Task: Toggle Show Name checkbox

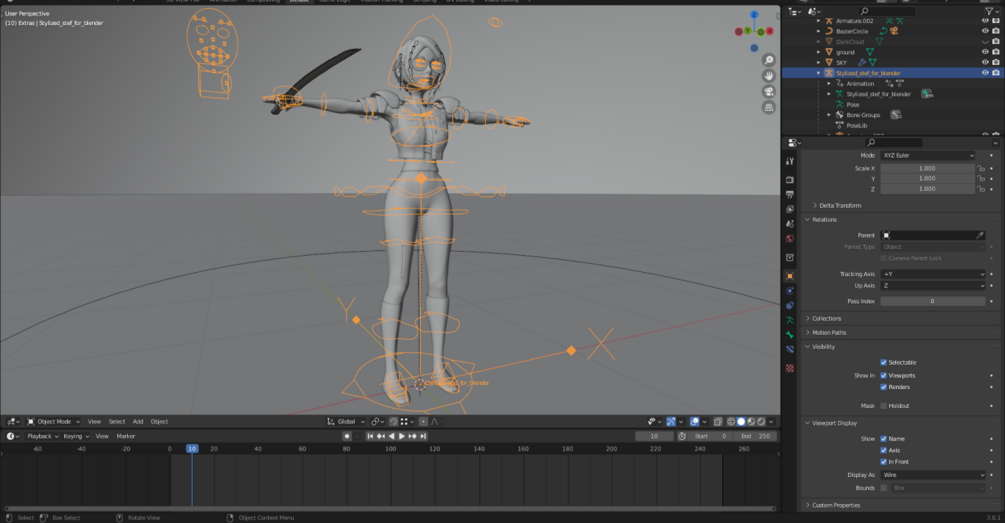Action: click(x=883, y=439)
